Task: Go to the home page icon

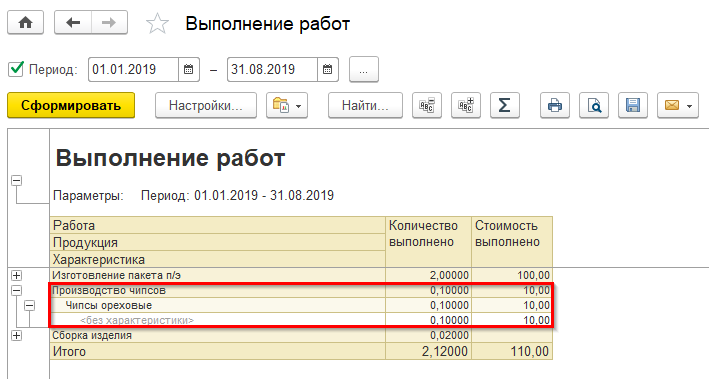Action: coord(25,22)
